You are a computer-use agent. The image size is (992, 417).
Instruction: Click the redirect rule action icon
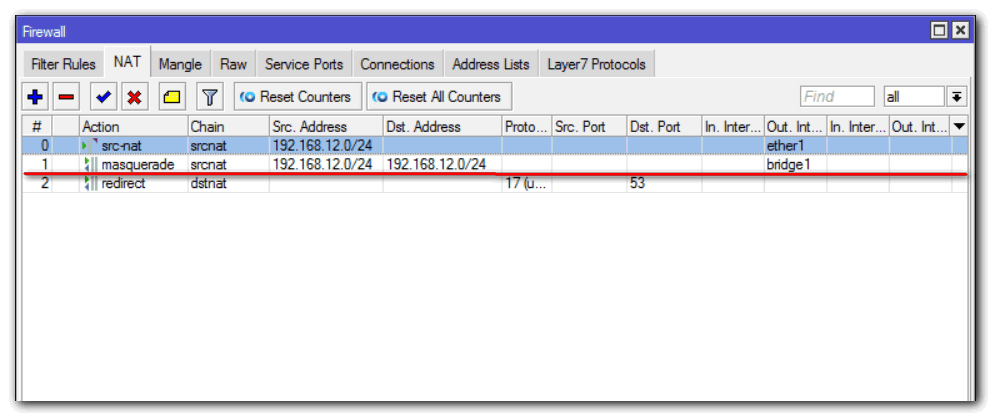click(91, 183)
